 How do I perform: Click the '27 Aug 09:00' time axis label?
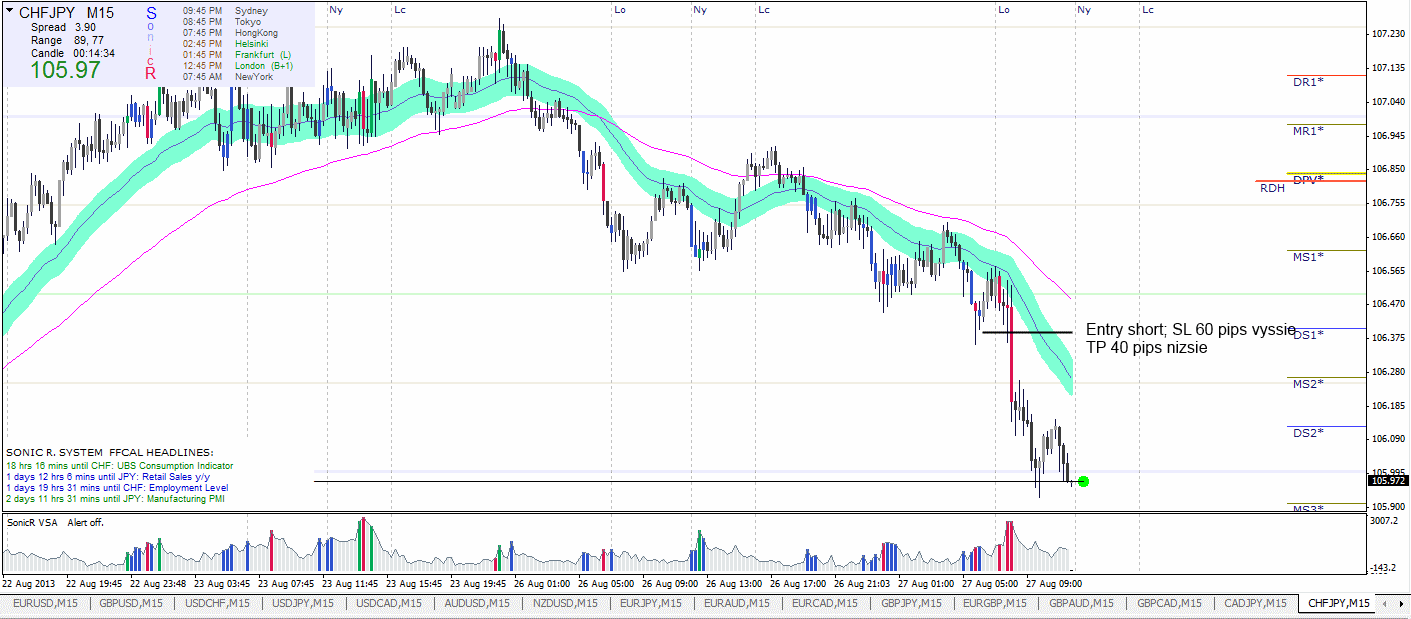click(1055, 583)
